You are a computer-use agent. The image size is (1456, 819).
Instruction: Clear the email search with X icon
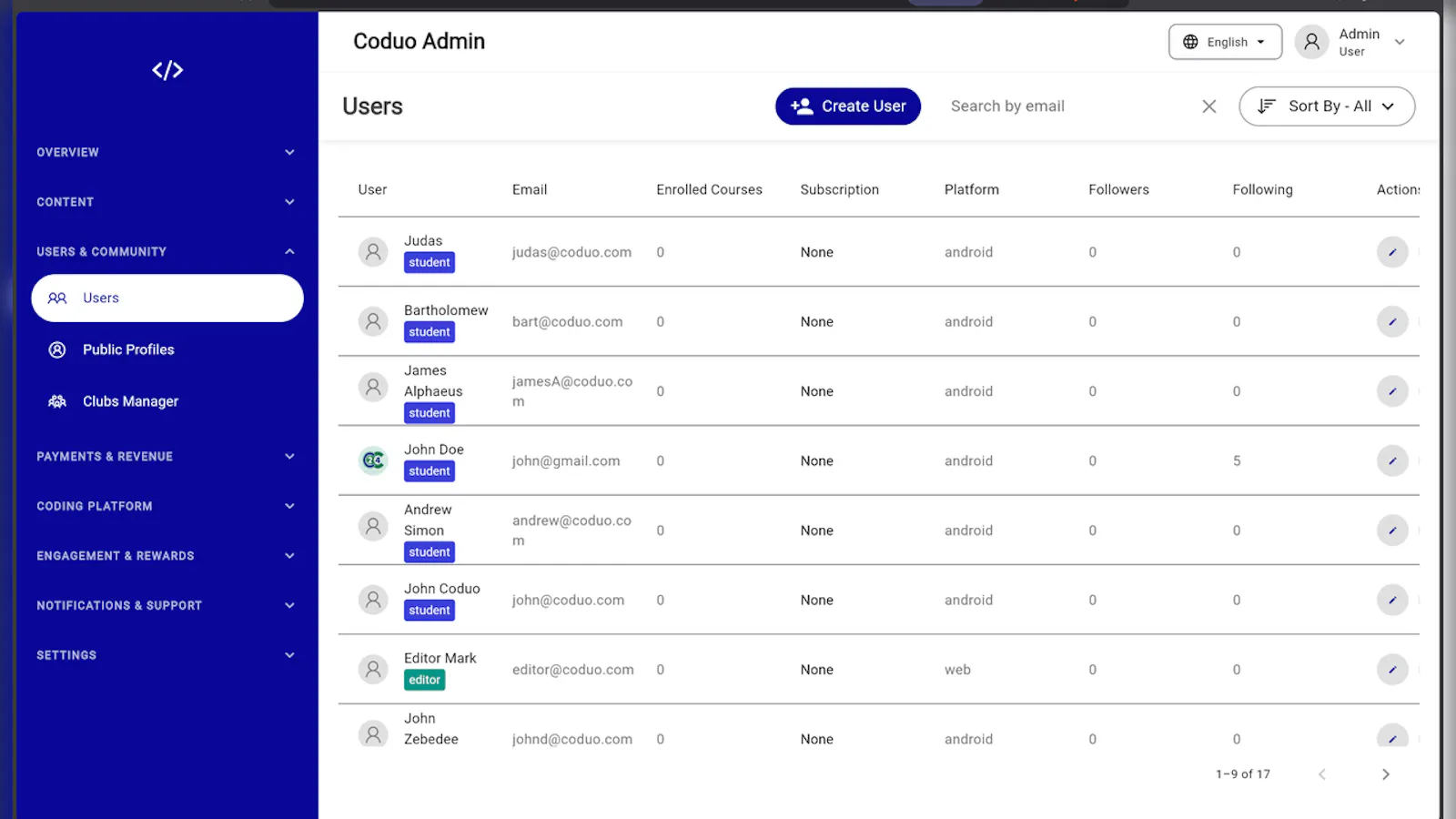(1209, 106)
